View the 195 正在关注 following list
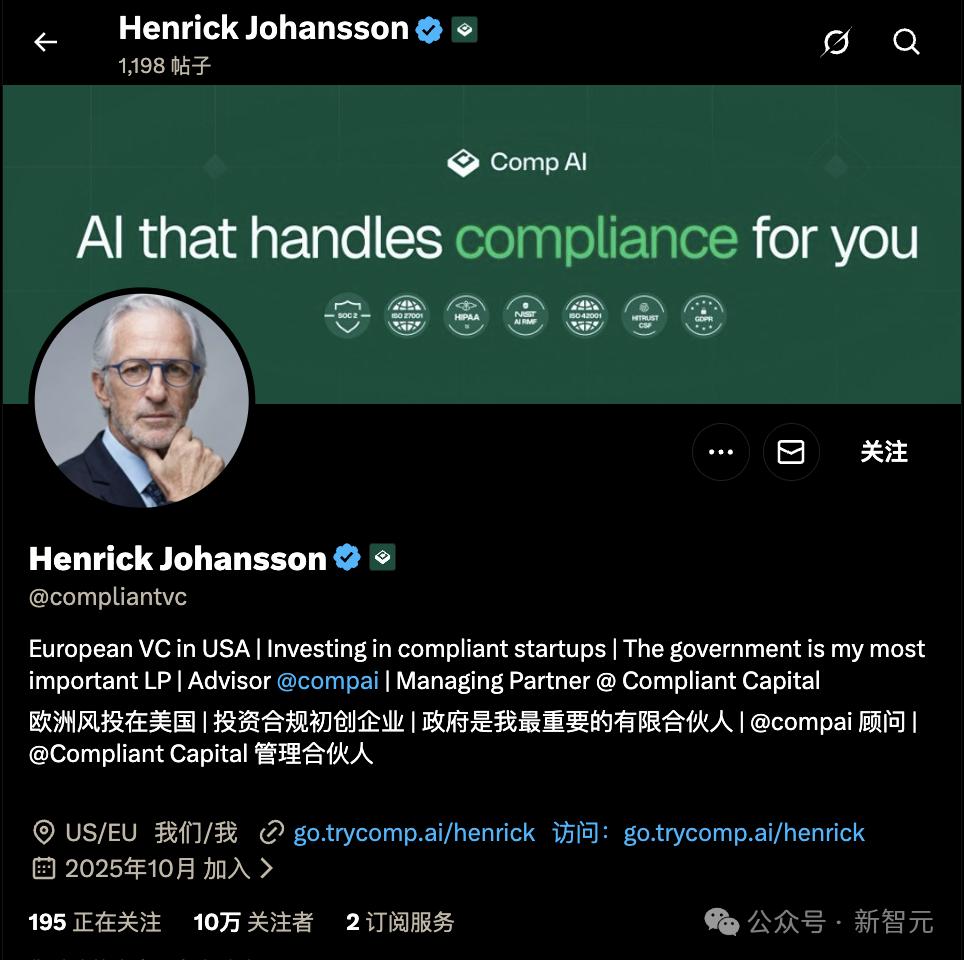964x960 pixels. [95, 922]
